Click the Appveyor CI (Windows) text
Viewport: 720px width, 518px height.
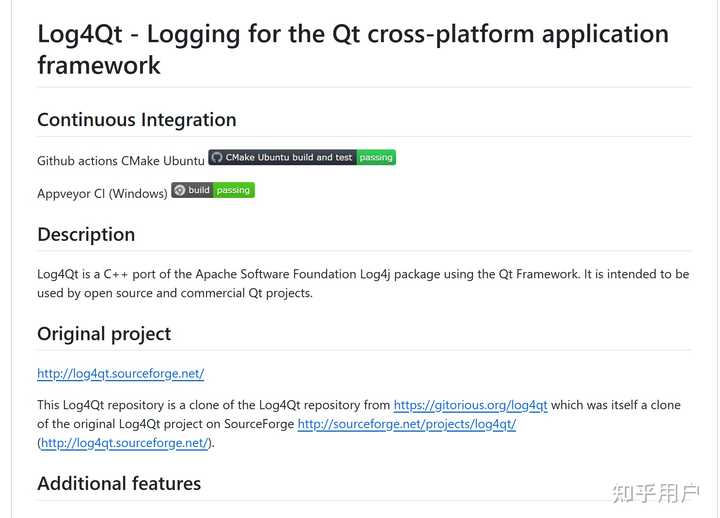(102, 193)
